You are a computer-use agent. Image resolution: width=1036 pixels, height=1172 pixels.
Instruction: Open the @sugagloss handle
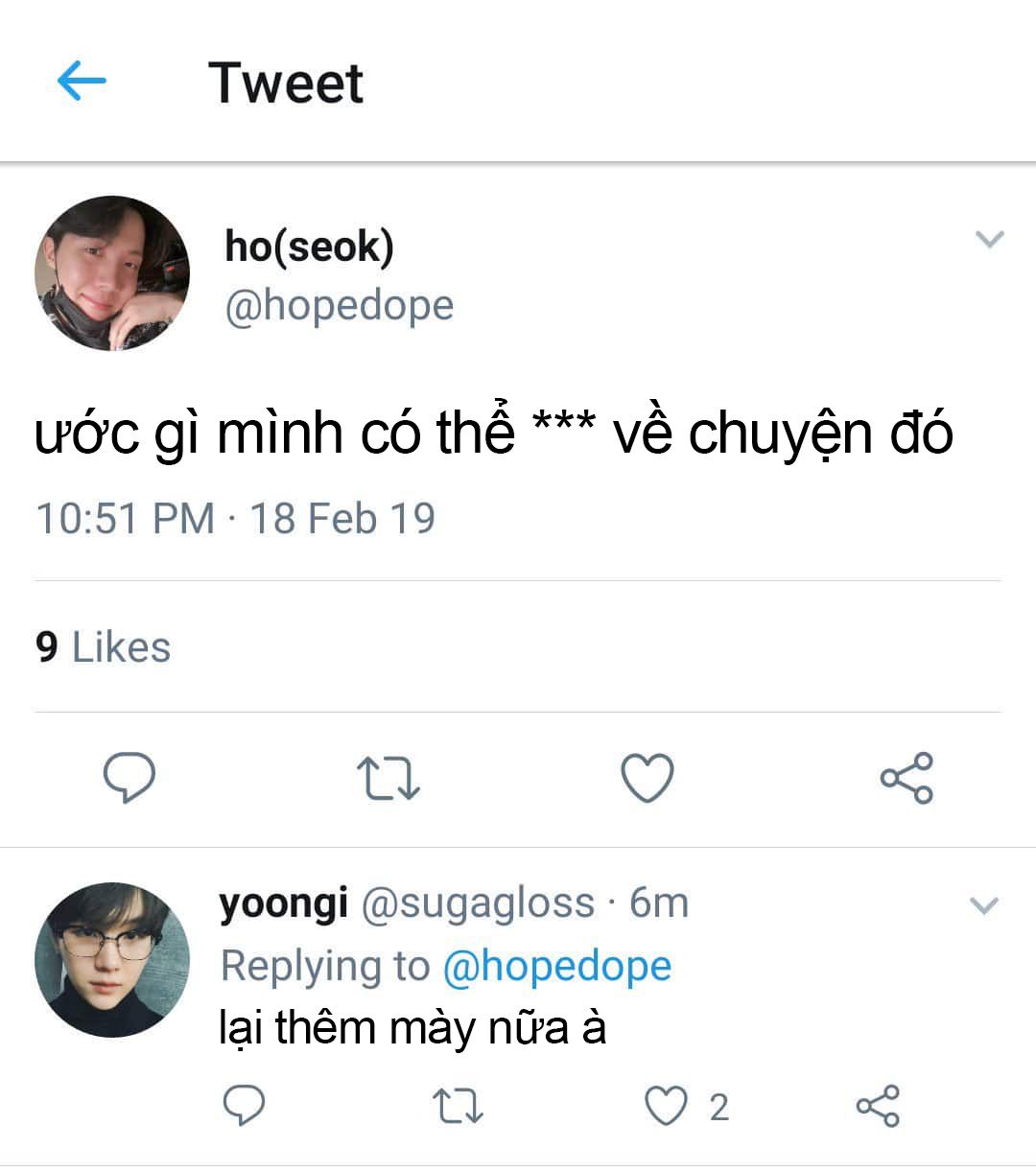click(x=477, y=903)
